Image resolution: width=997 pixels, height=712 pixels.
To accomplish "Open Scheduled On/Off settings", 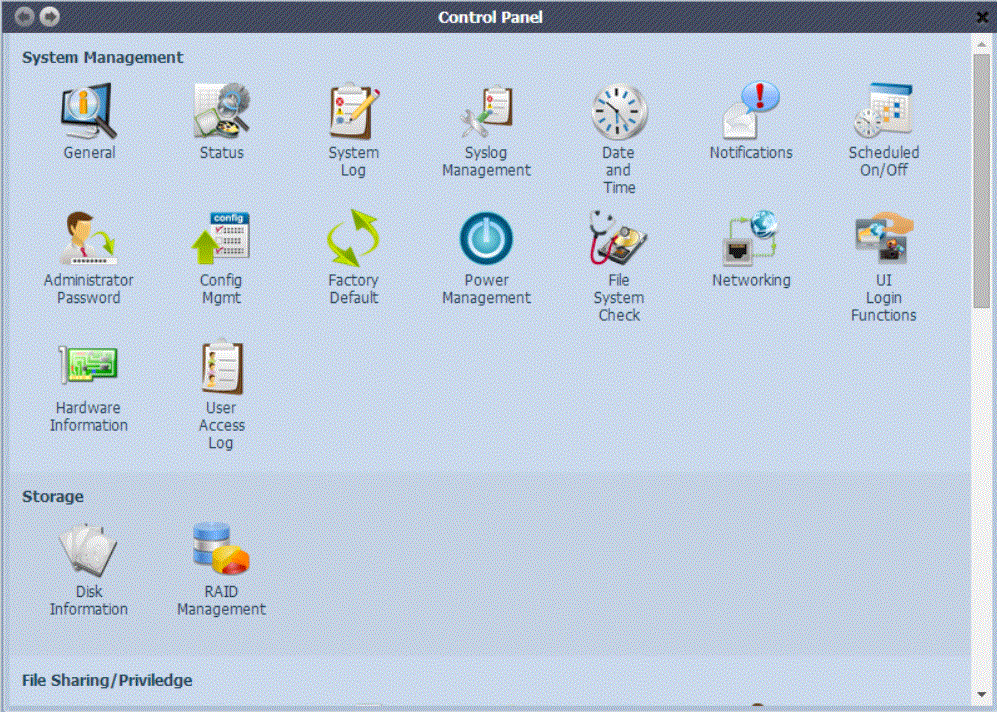I will [884, 111].
